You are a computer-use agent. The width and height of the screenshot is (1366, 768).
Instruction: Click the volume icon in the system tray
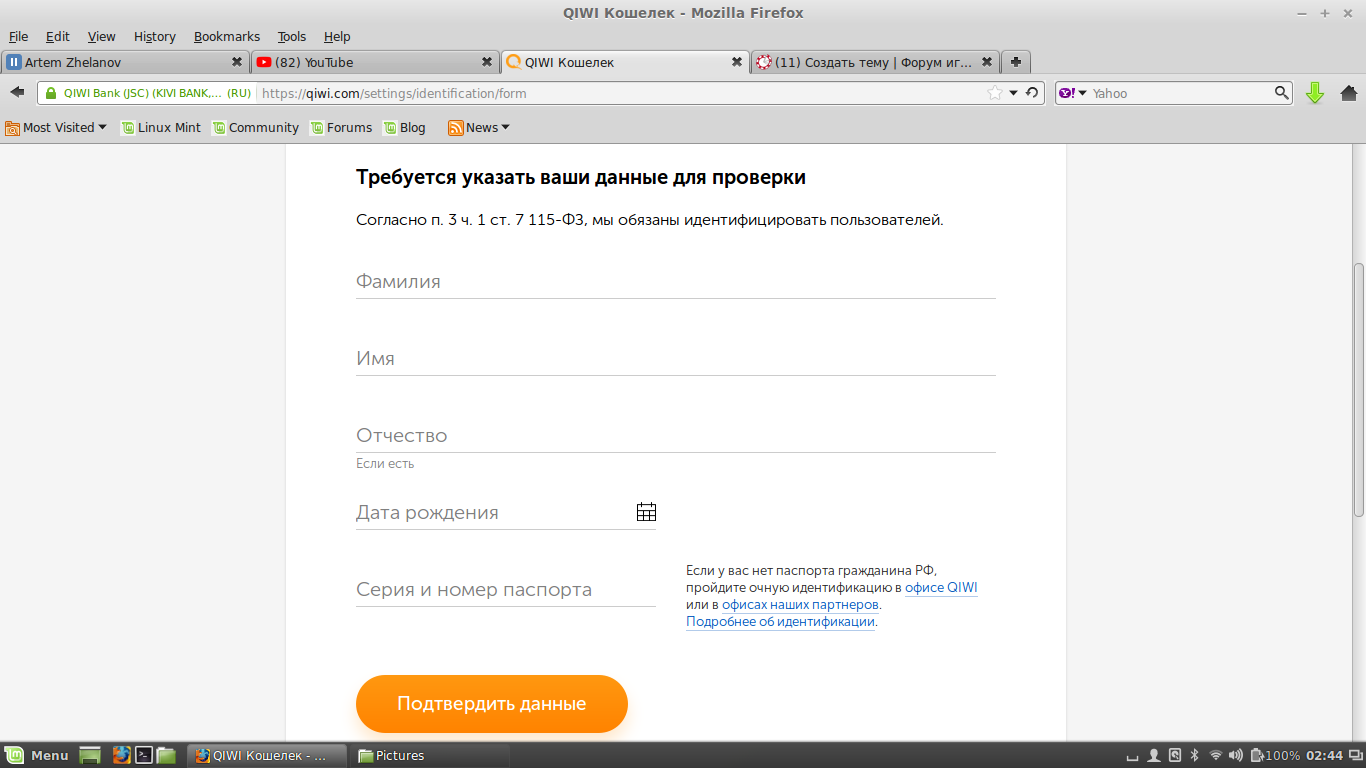tap(1234, 756)
